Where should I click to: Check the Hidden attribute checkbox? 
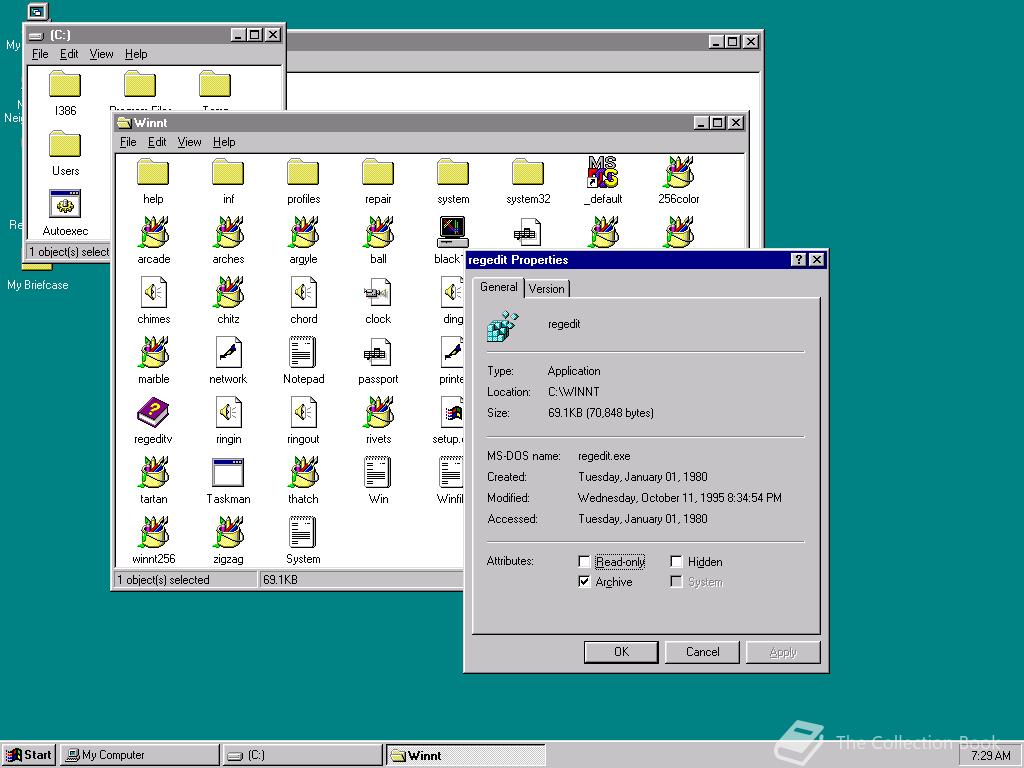(677, 562)
